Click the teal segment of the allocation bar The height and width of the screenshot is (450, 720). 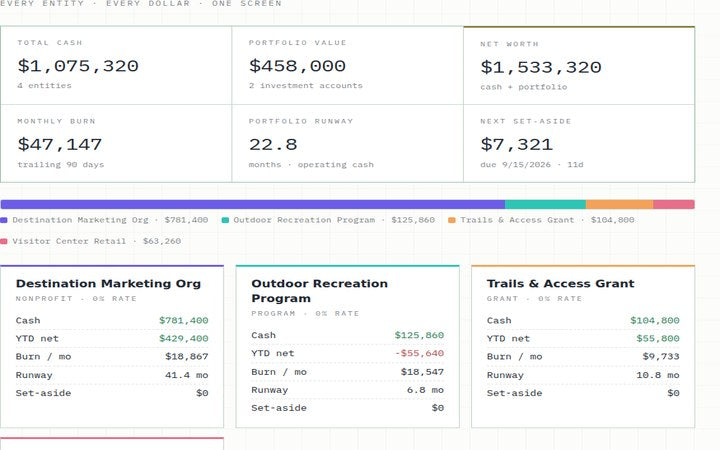click(546, 204)
